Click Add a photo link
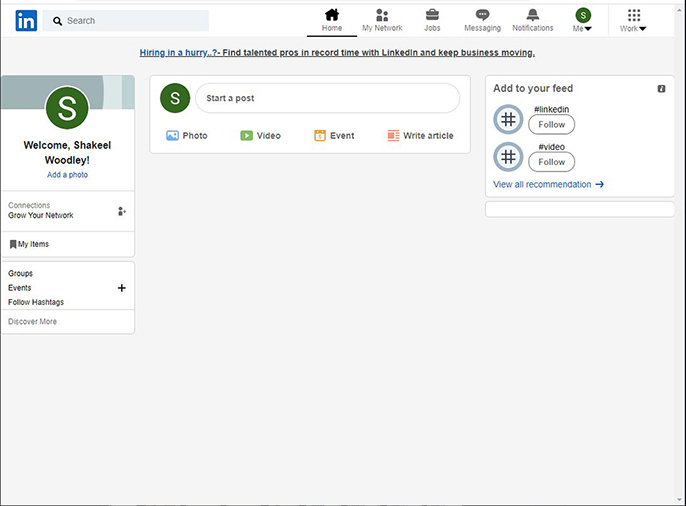This screenshot has height=506, width=686. pos(67,174)
